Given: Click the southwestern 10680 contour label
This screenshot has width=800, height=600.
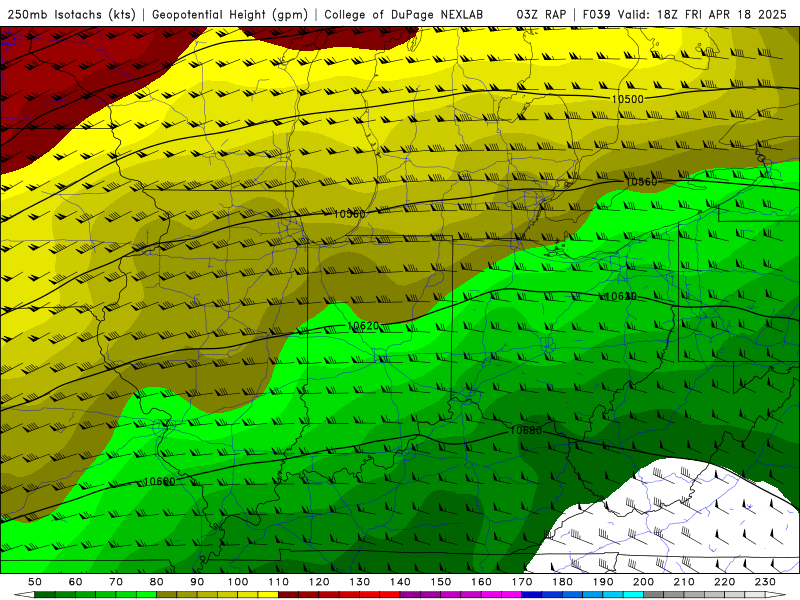Looking at the screenshot, I should pos(160,481).
